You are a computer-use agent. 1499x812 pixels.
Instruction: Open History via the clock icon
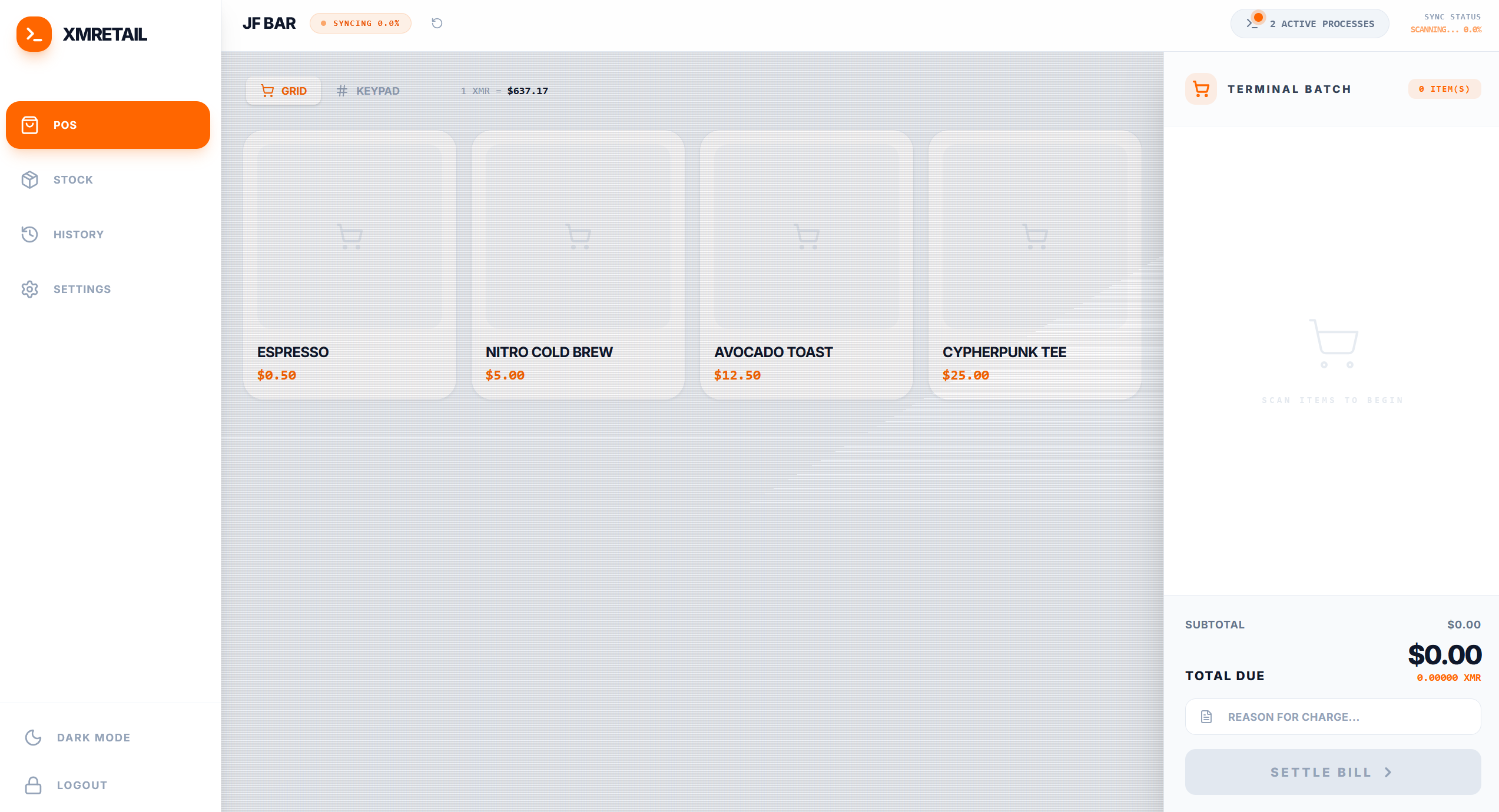pos(29,235)
